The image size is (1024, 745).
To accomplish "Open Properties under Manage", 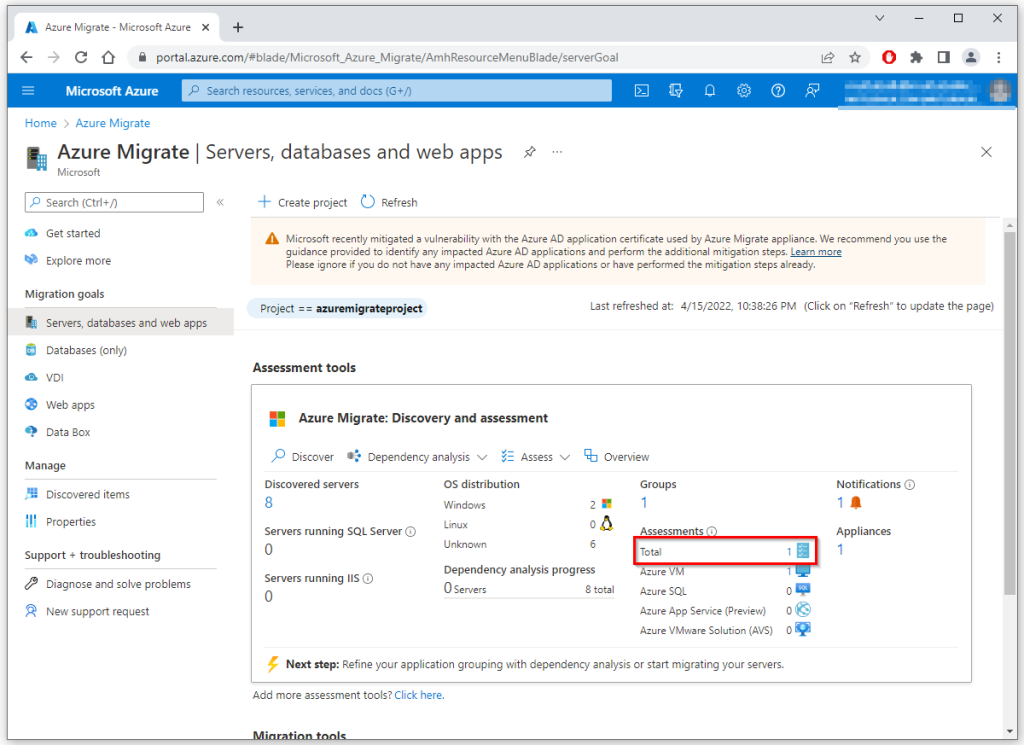I will coord(71,522).
